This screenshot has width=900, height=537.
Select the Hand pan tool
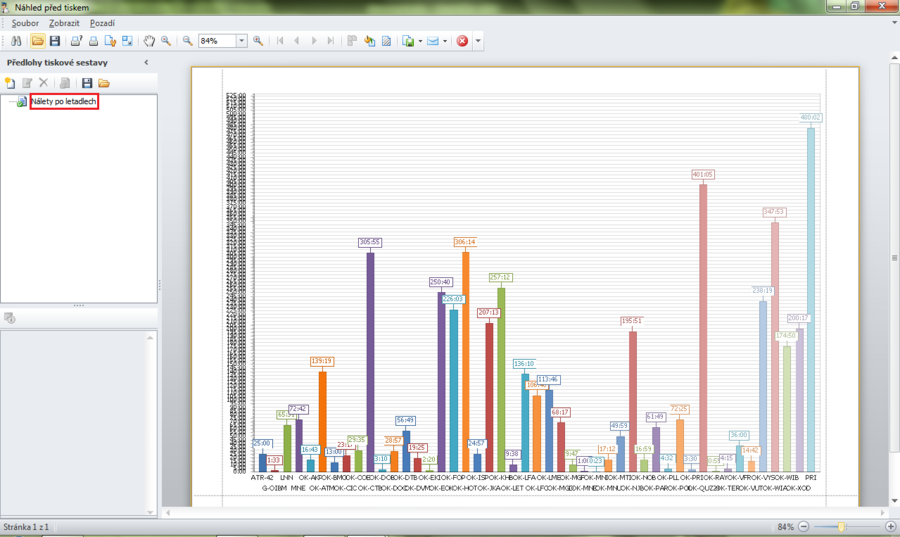pos(149,41)
